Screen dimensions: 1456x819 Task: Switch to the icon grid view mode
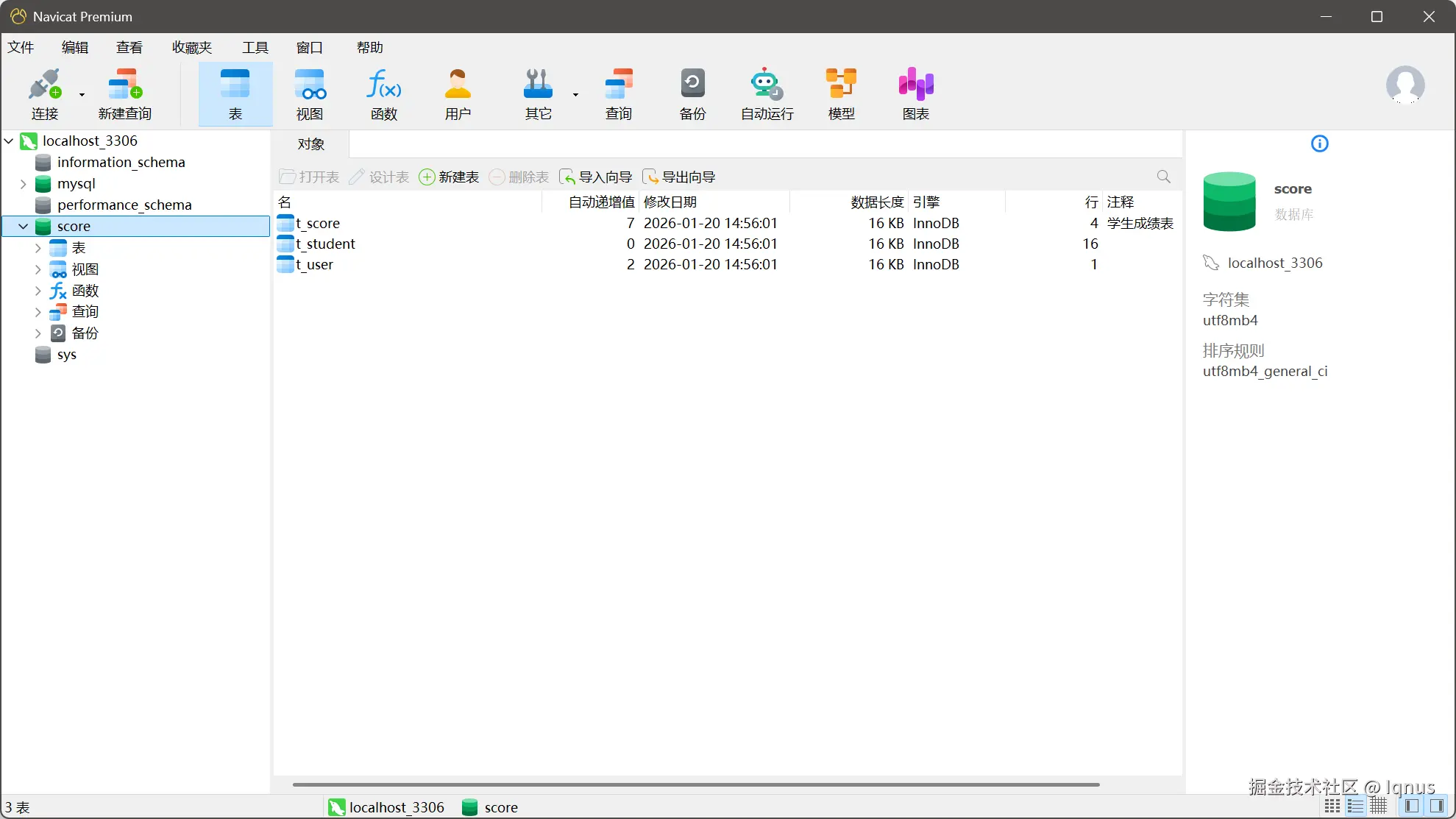(x=1332, y=806)
